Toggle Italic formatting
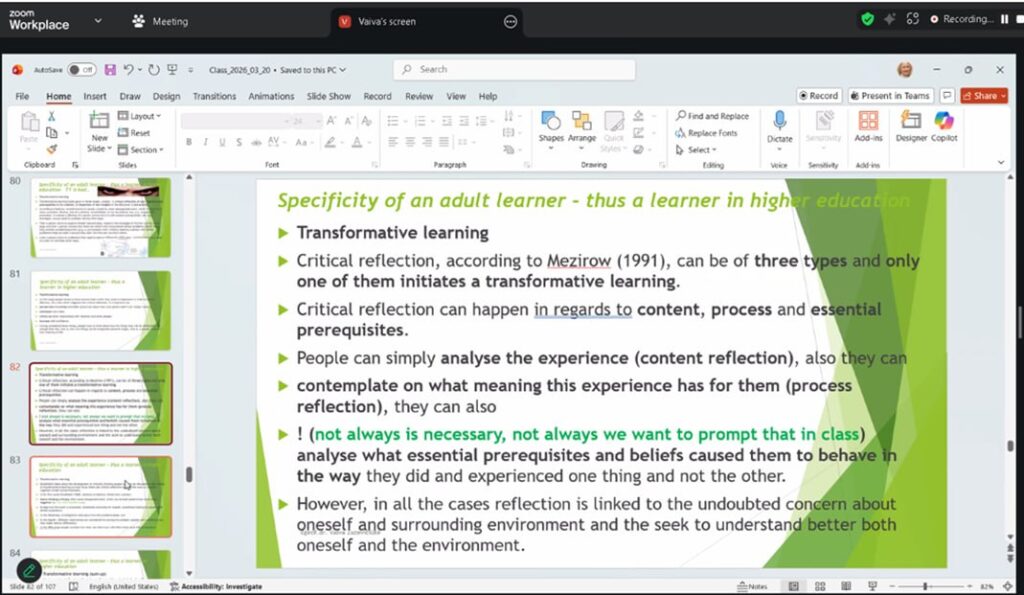The height and width of the screenshot is (595, 1024). tap(205, 142)
